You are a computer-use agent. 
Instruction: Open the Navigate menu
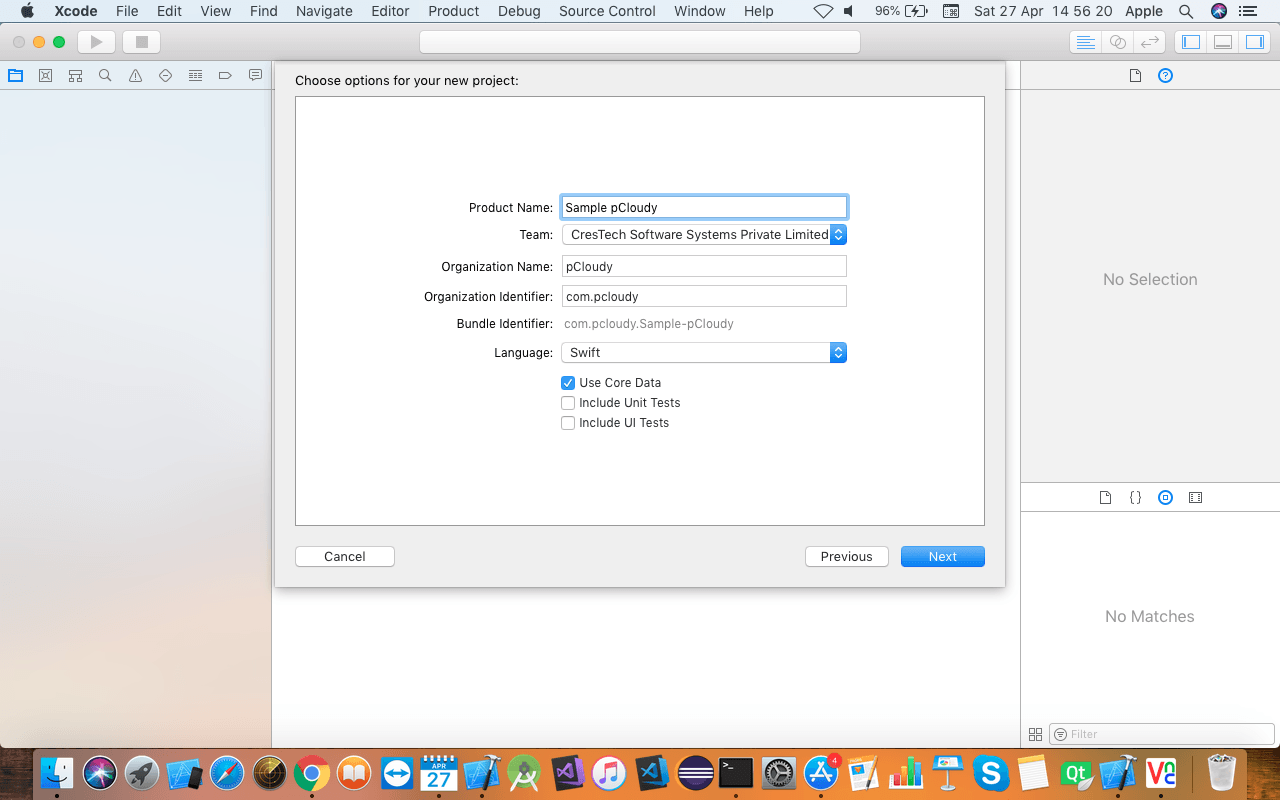click(324, 11)
